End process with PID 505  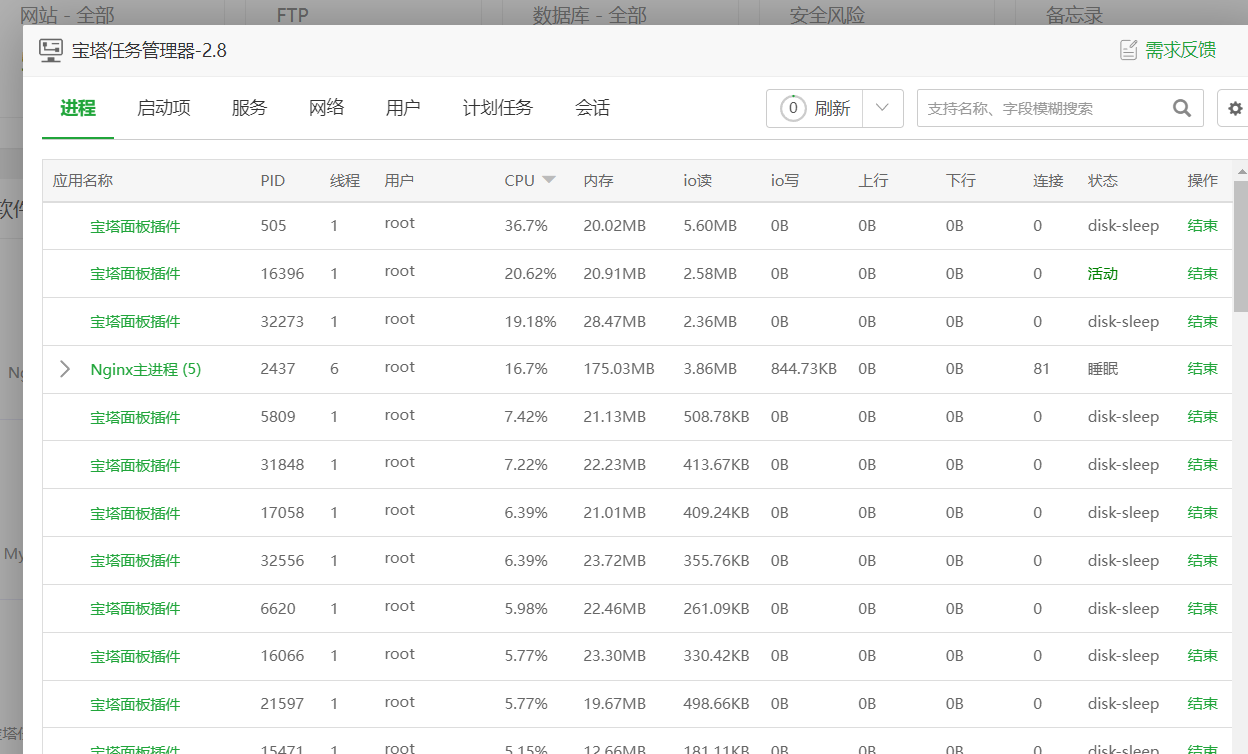pyautogui.click(x=1203, y=226)
